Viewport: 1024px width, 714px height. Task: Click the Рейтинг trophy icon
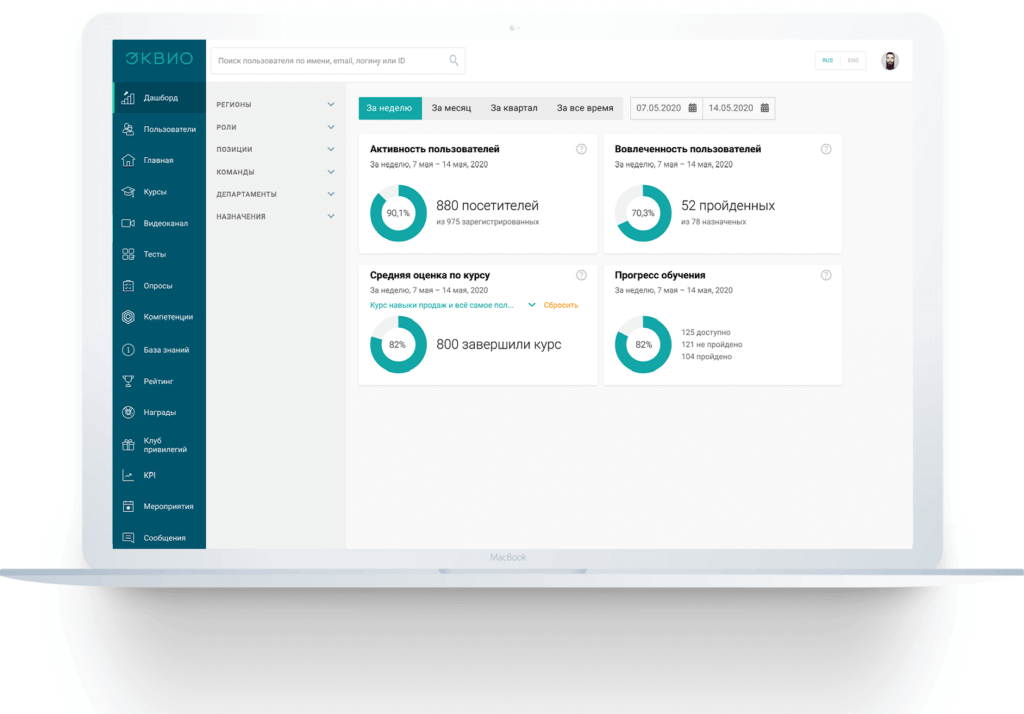click(x=128, y=381)
